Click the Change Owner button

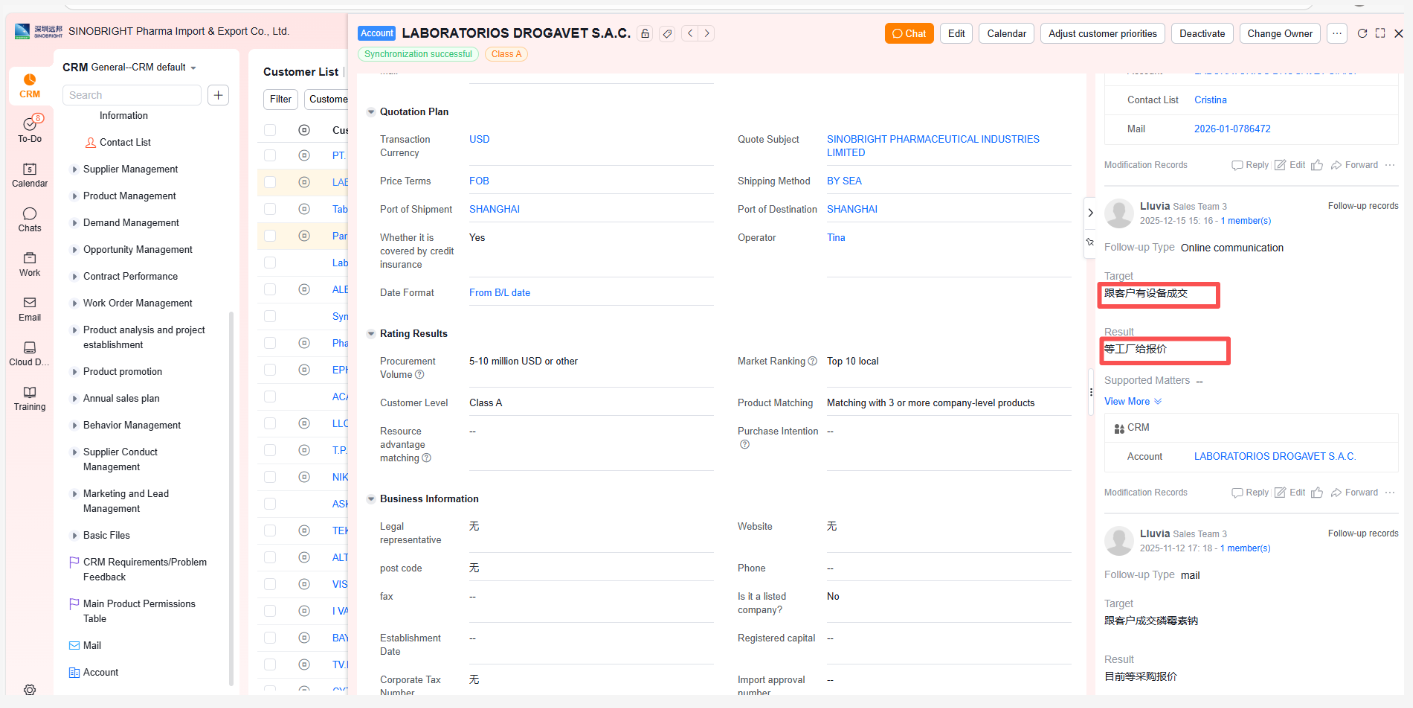point(1280,33)
